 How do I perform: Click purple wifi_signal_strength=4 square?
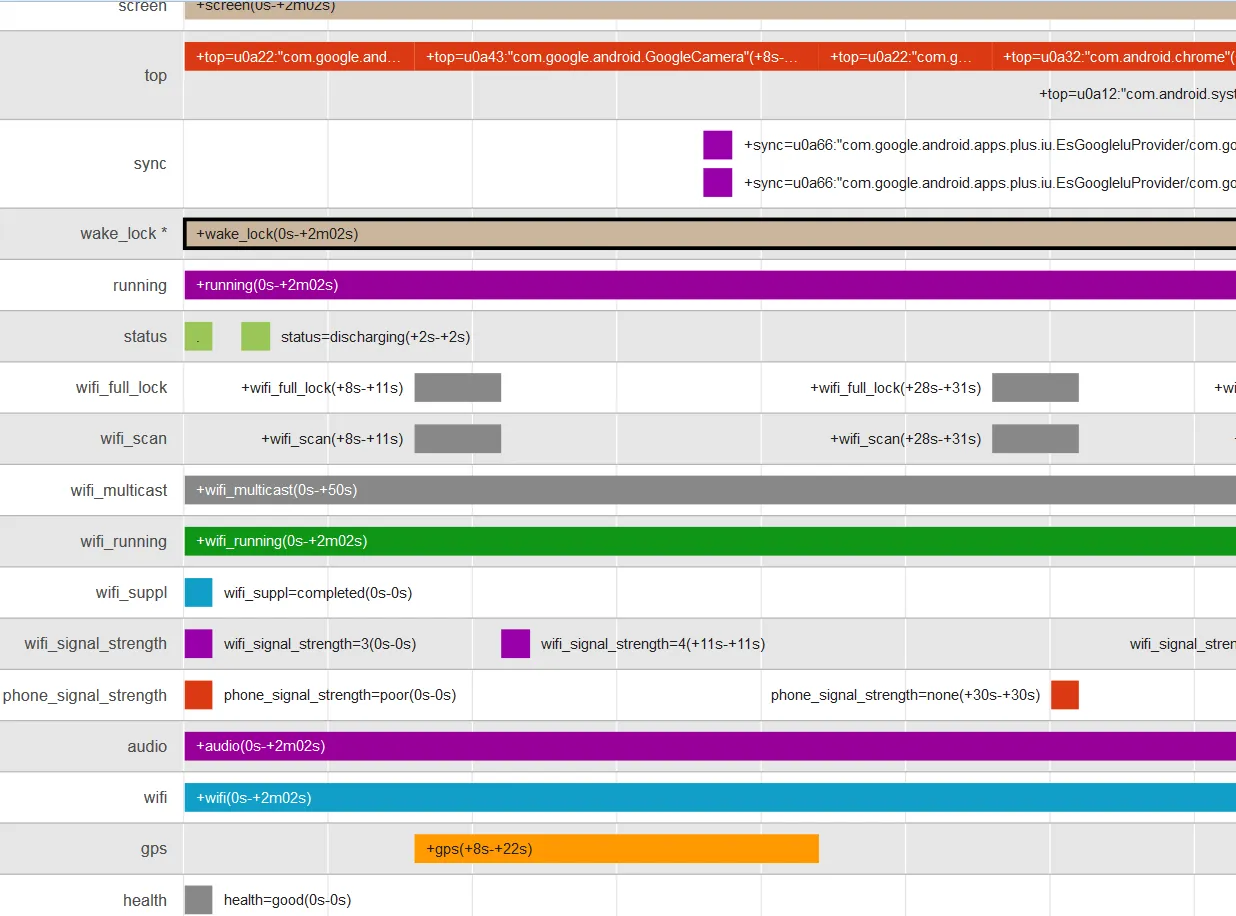[515, 644]
